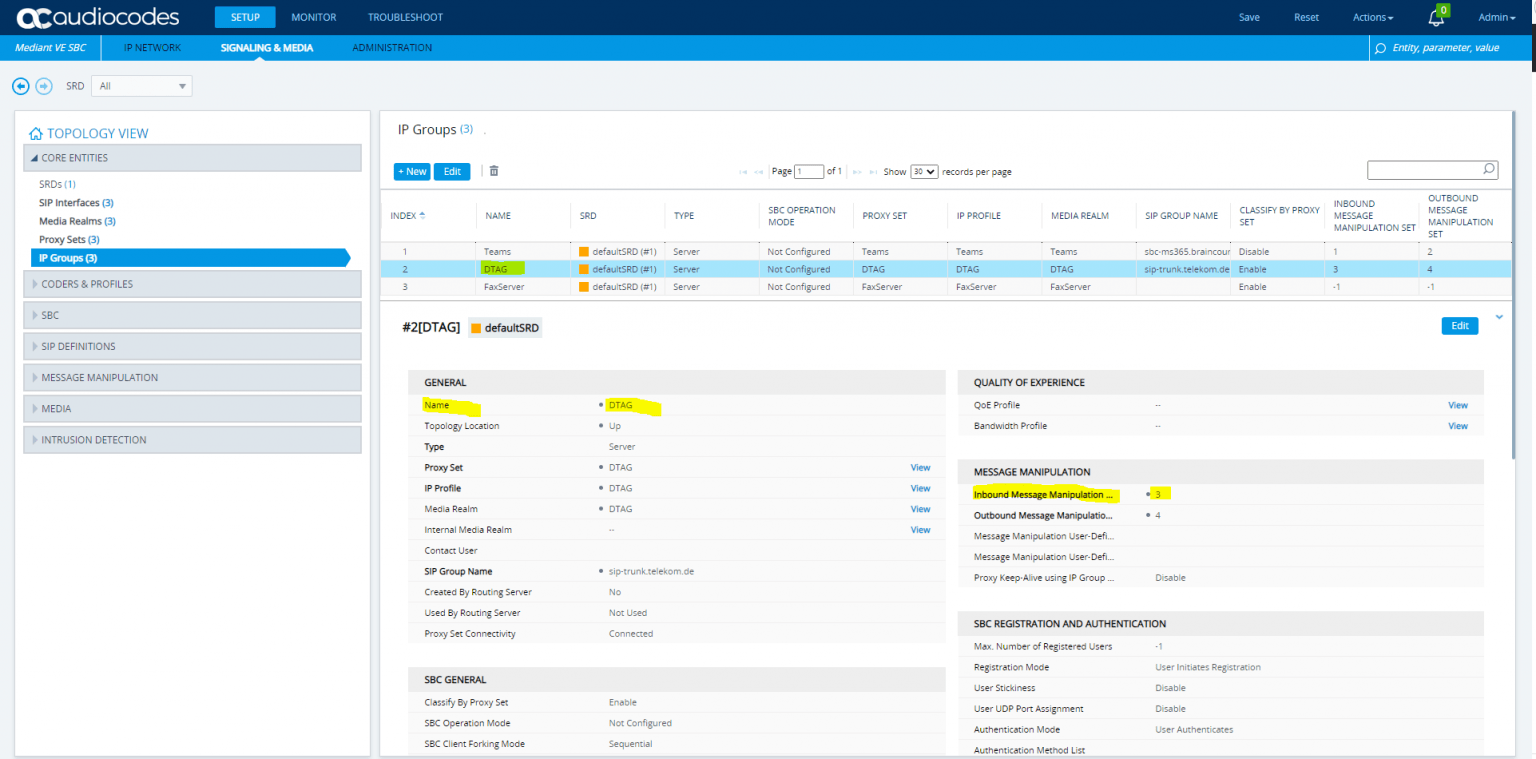Image resolution: width=1536 pixels, height=759 pixels.
Task: Expand the SBC section
Action: click(x=193, y=315)
